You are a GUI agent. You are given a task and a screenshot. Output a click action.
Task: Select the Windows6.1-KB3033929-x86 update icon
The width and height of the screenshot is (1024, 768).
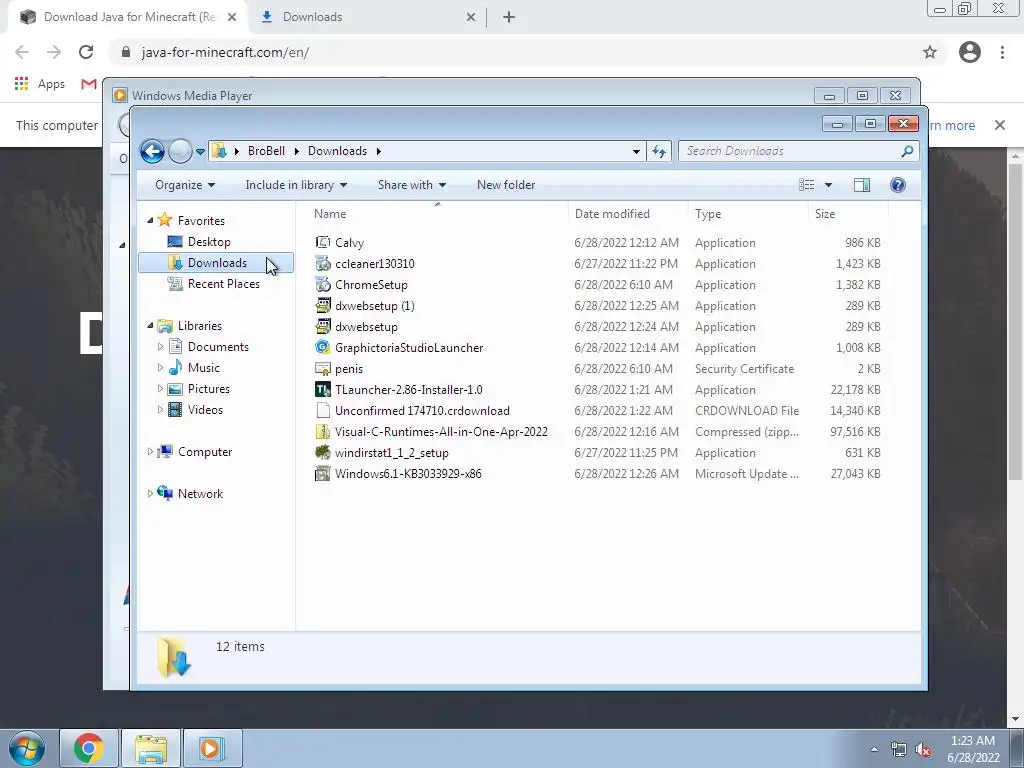[x=323, y=473]
